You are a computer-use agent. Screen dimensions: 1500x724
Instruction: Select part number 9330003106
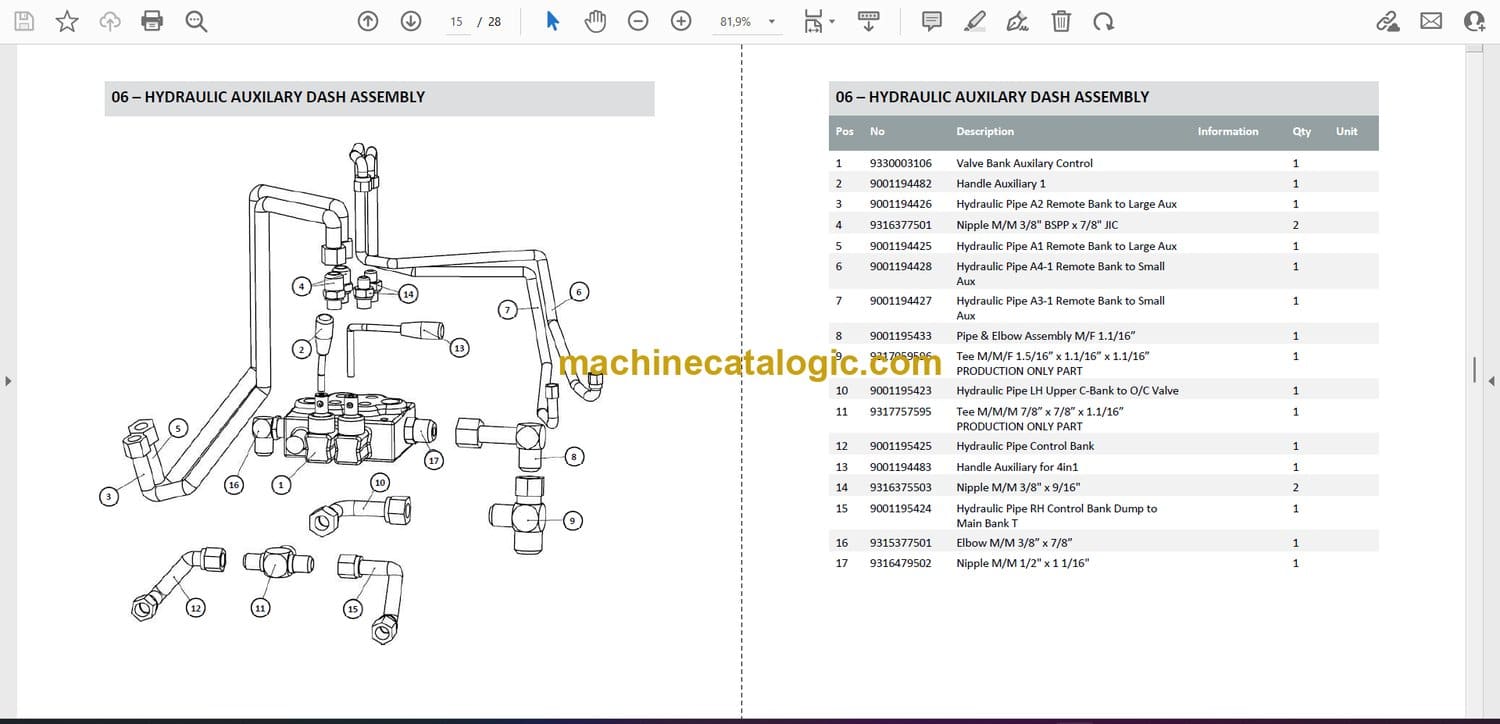click(900, 163)
